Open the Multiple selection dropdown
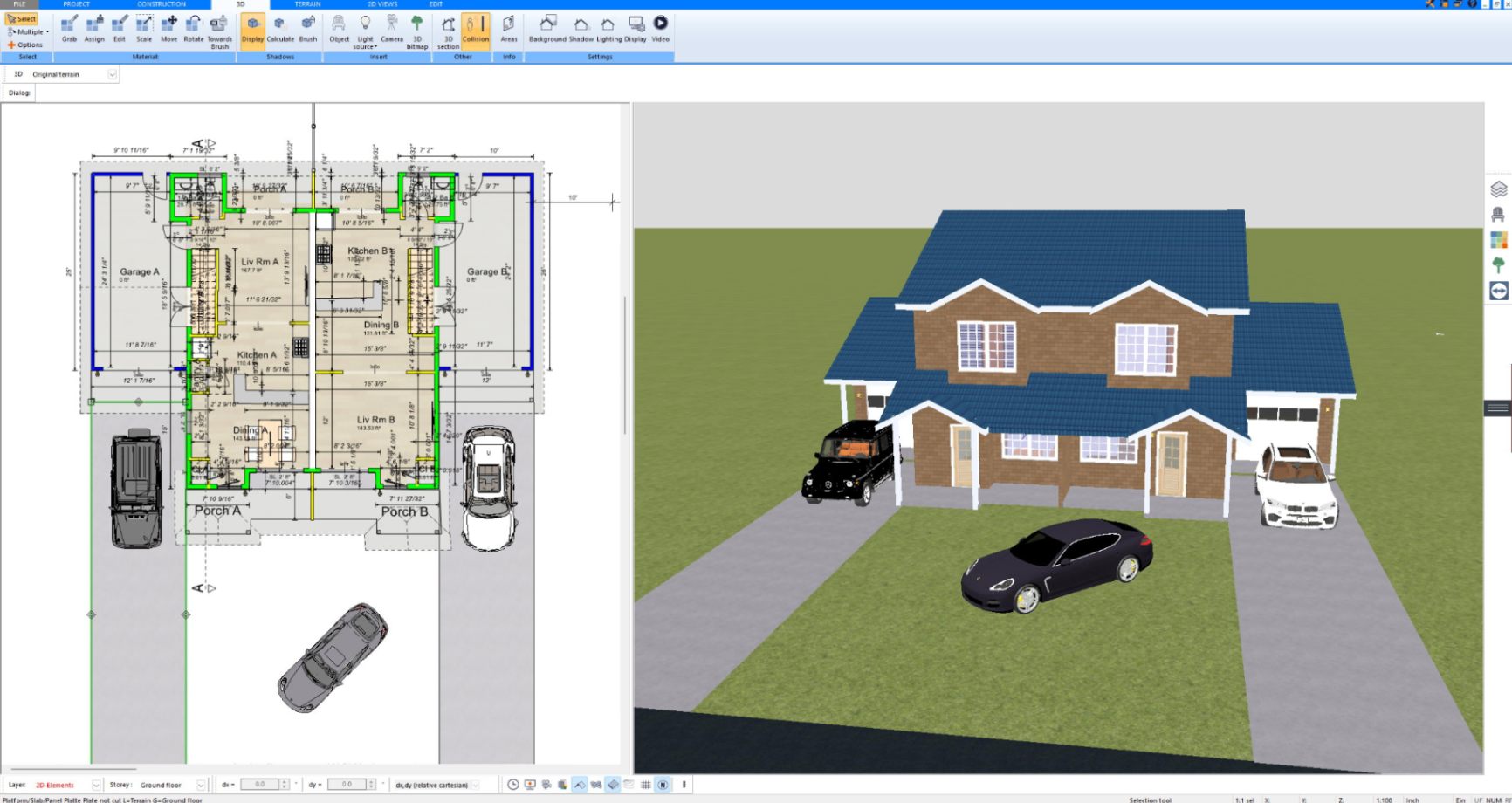This screenshot has height=803, width=1512. pyautogui.click(x=28, y=31)
